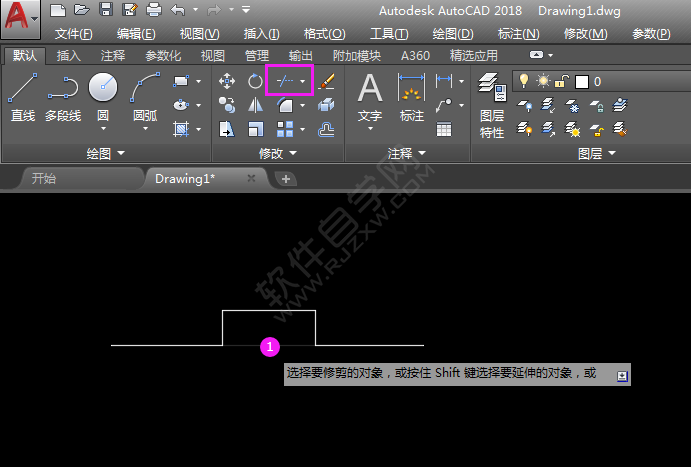Viewport: 691px width, 467px height.
Task: Open 图层特性 layer properties manager
Action: coord(491,104)
